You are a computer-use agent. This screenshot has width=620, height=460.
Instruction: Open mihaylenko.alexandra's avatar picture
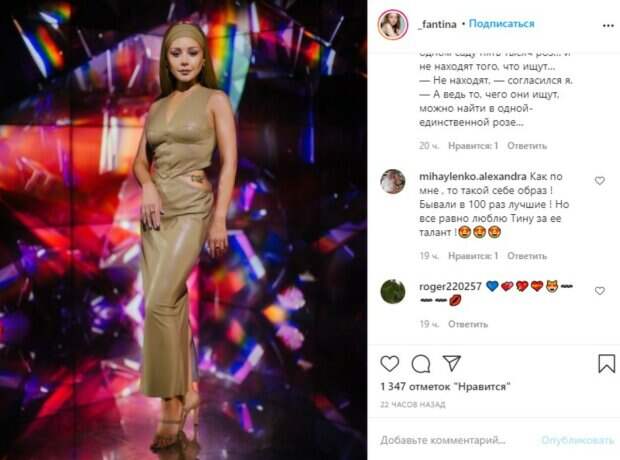pyautogui.click(x=393, y=181)
